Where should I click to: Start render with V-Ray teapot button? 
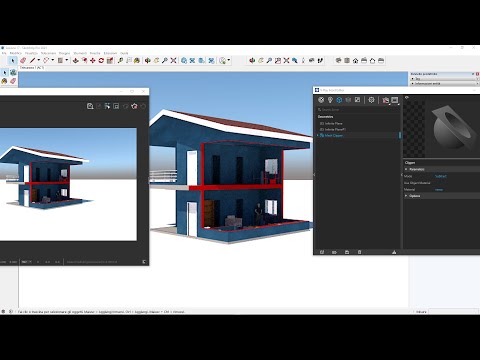(386, 100)
